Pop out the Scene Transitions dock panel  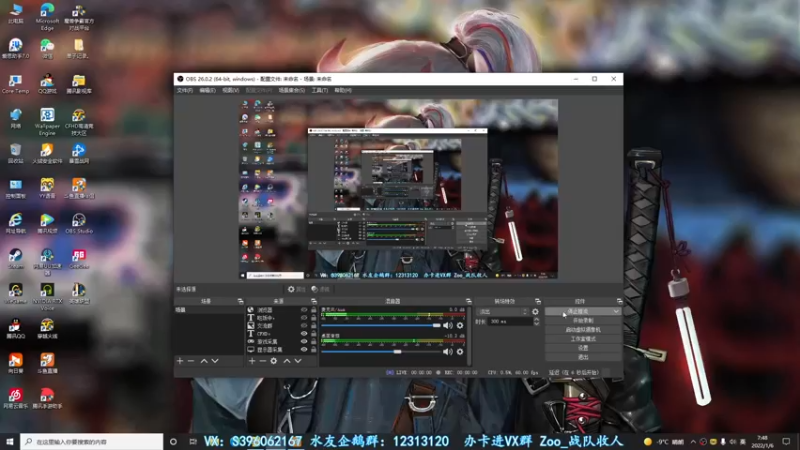click(537, 301)
